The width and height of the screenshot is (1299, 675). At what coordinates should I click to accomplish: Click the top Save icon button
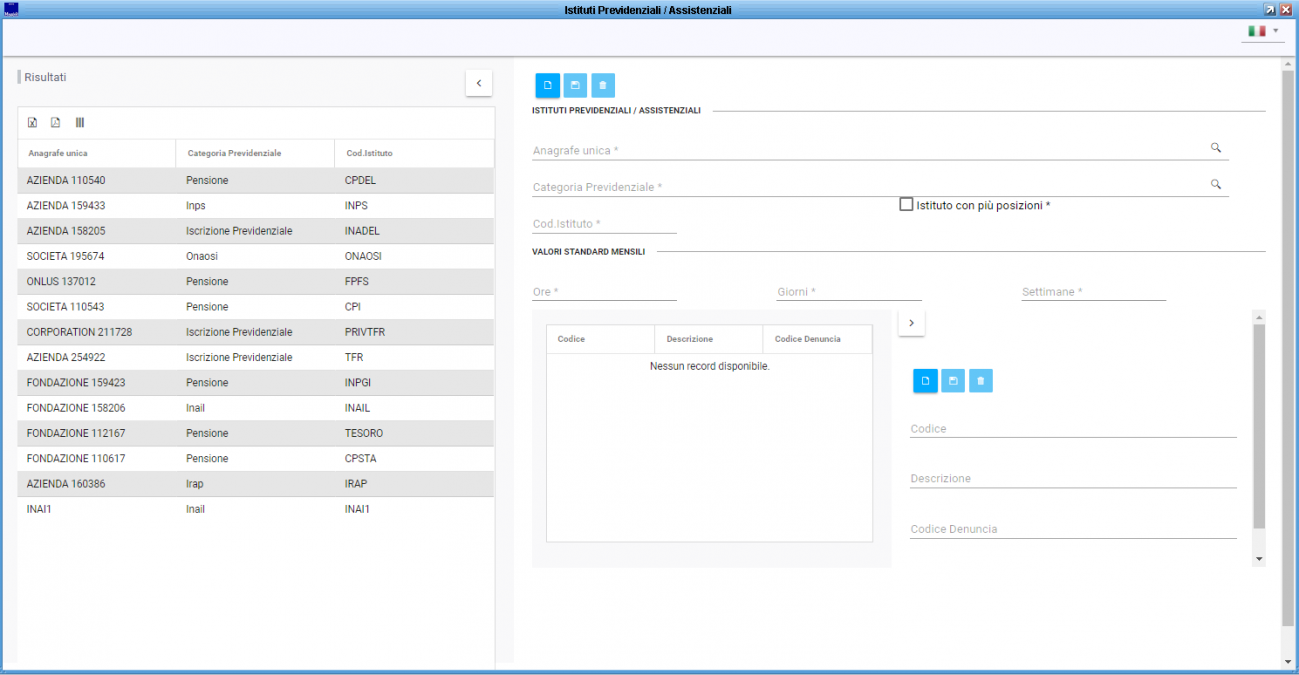click(x=575, y=85)
